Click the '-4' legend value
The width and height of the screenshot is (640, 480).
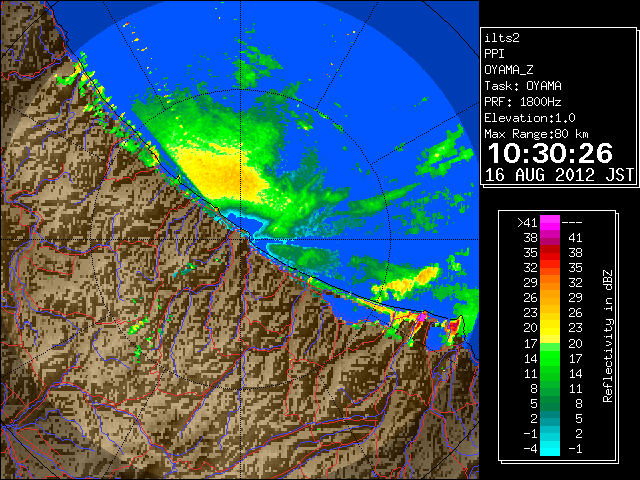530,448
